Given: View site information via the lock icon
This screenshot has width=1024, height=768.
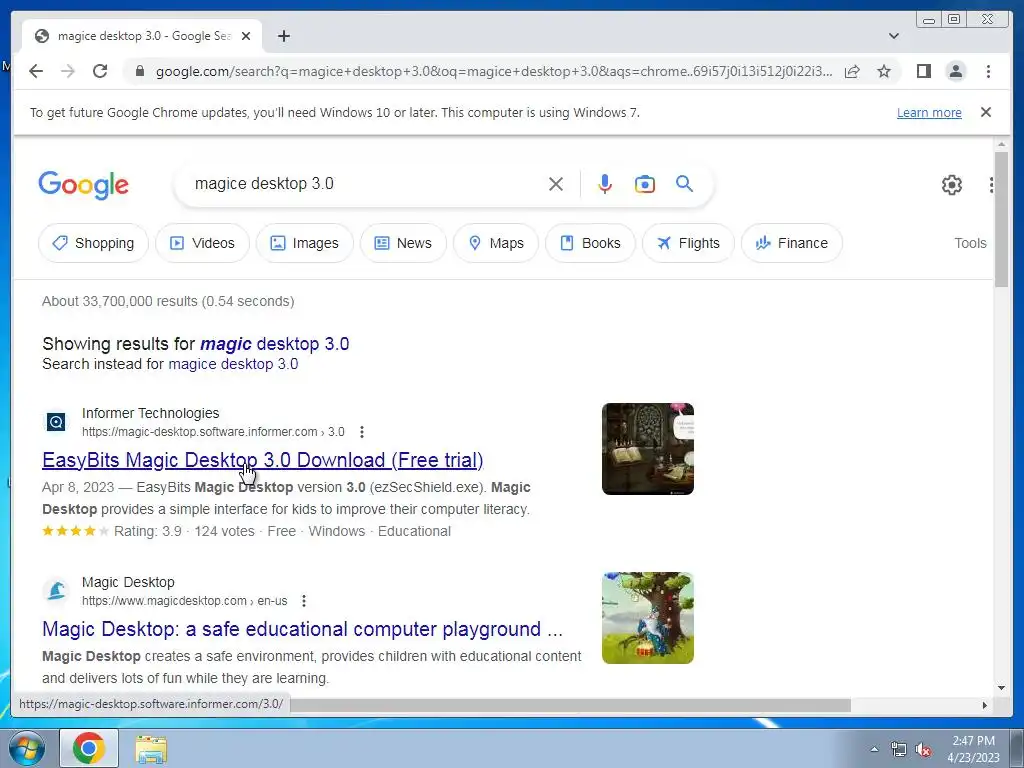Looking at the screenshot, I should [139, 71].
